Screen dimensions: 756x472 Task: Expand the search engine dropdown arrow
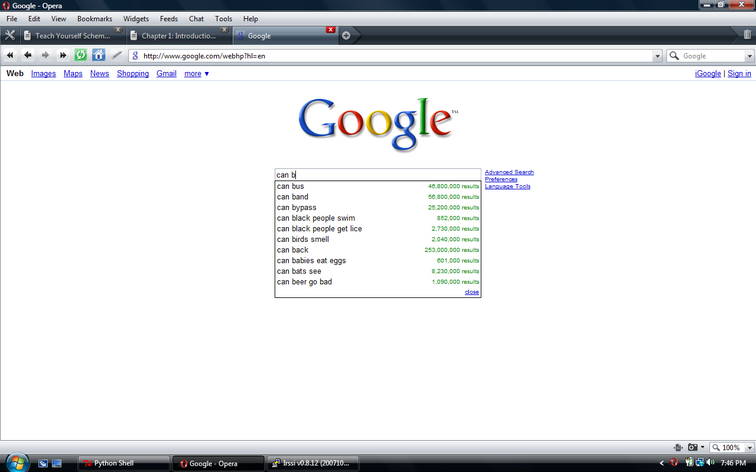pyautogui.click(x=749, y=56)
